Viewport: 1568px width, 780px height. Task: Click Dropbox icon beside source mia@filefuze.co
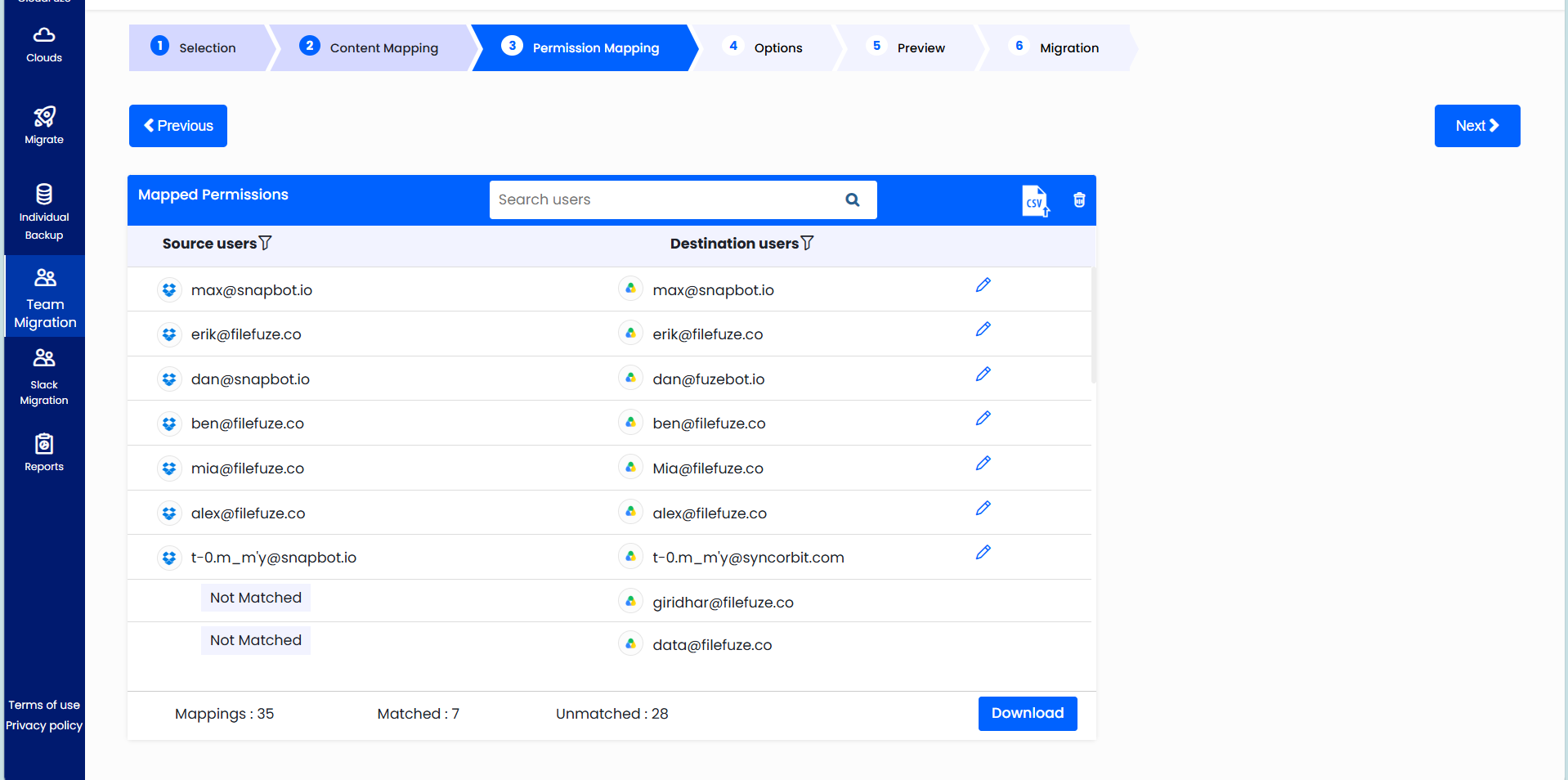point(169,468)
